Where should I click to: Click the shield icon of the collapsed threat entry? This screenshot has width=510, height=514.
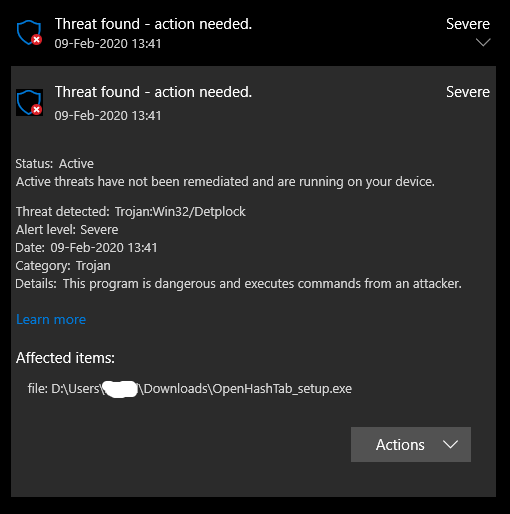pos(29,32)
